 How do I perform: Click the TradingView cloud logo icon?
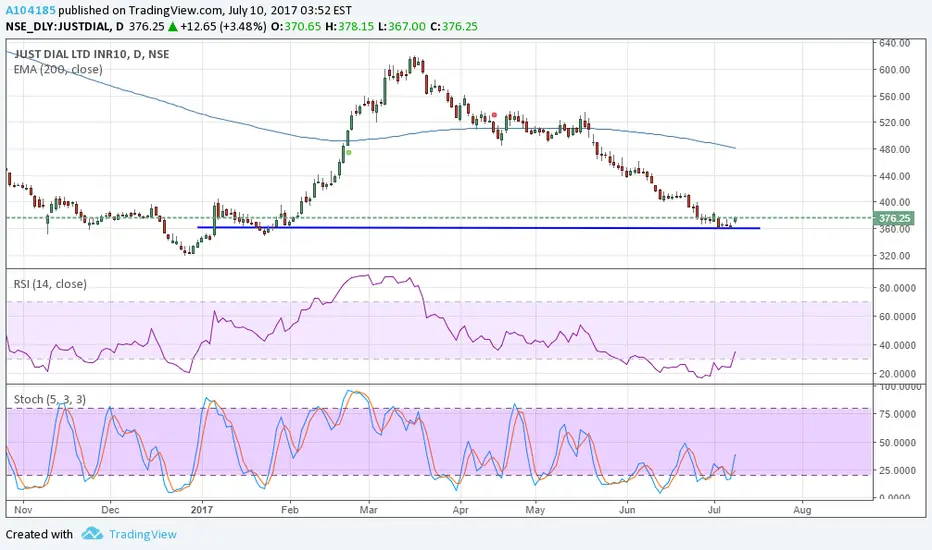pos(92,533)
